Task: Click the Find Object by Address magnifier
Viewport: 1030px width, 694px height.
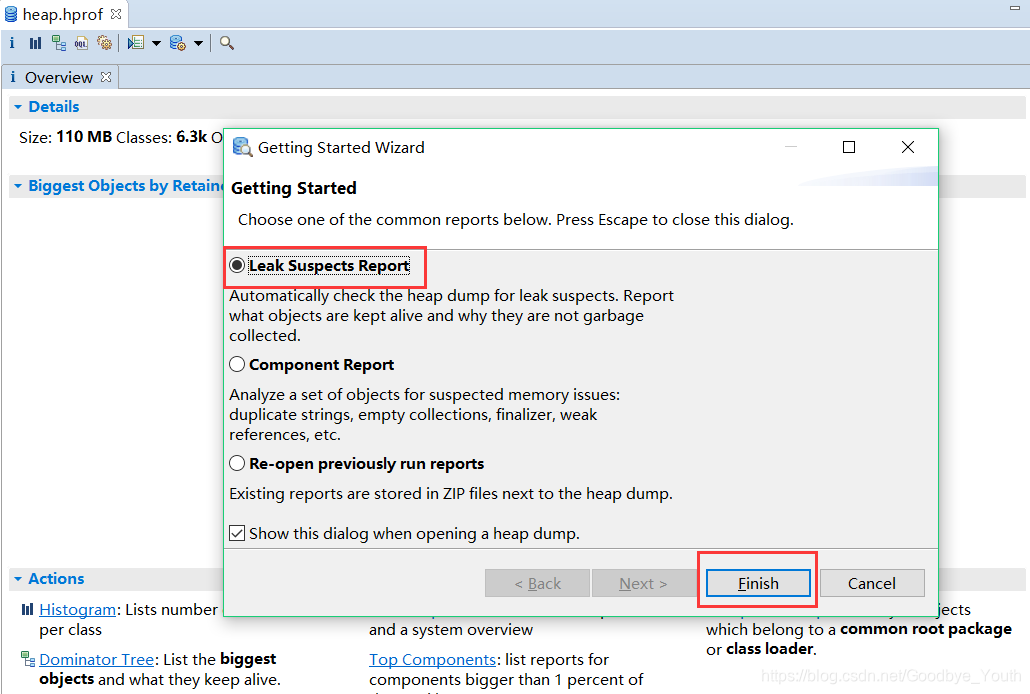Action: (x=227, y=43)
